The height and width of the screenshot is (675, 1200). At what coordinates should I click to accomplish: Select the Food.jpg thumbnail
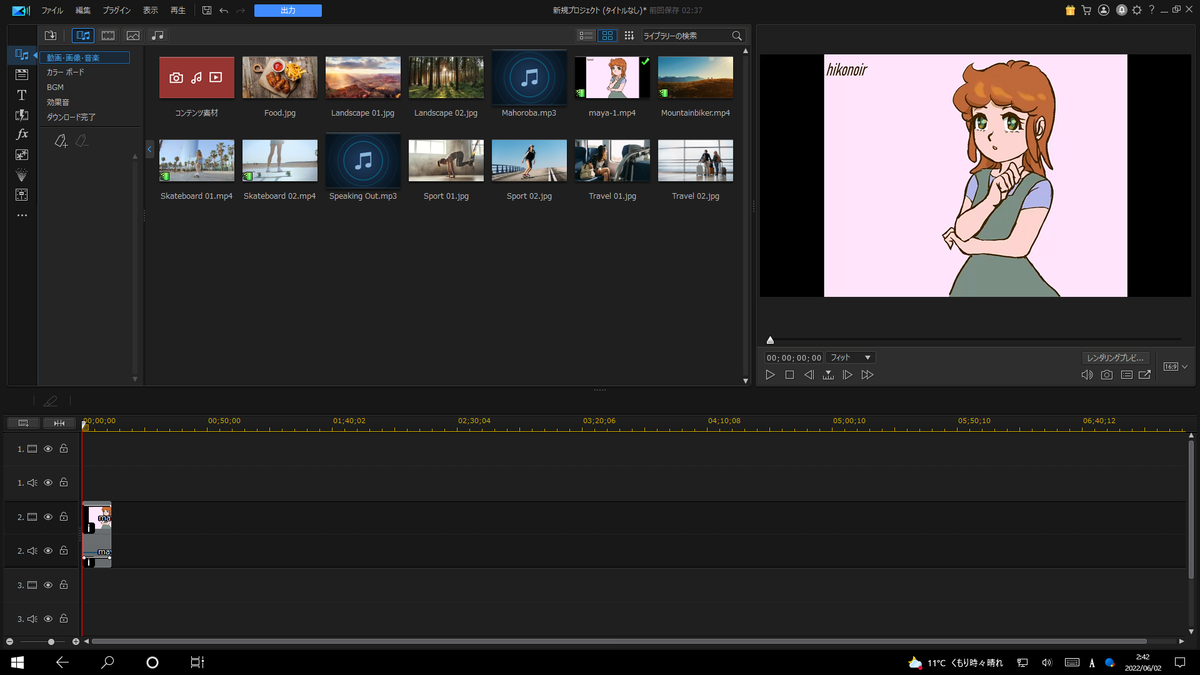pos(280,78)
